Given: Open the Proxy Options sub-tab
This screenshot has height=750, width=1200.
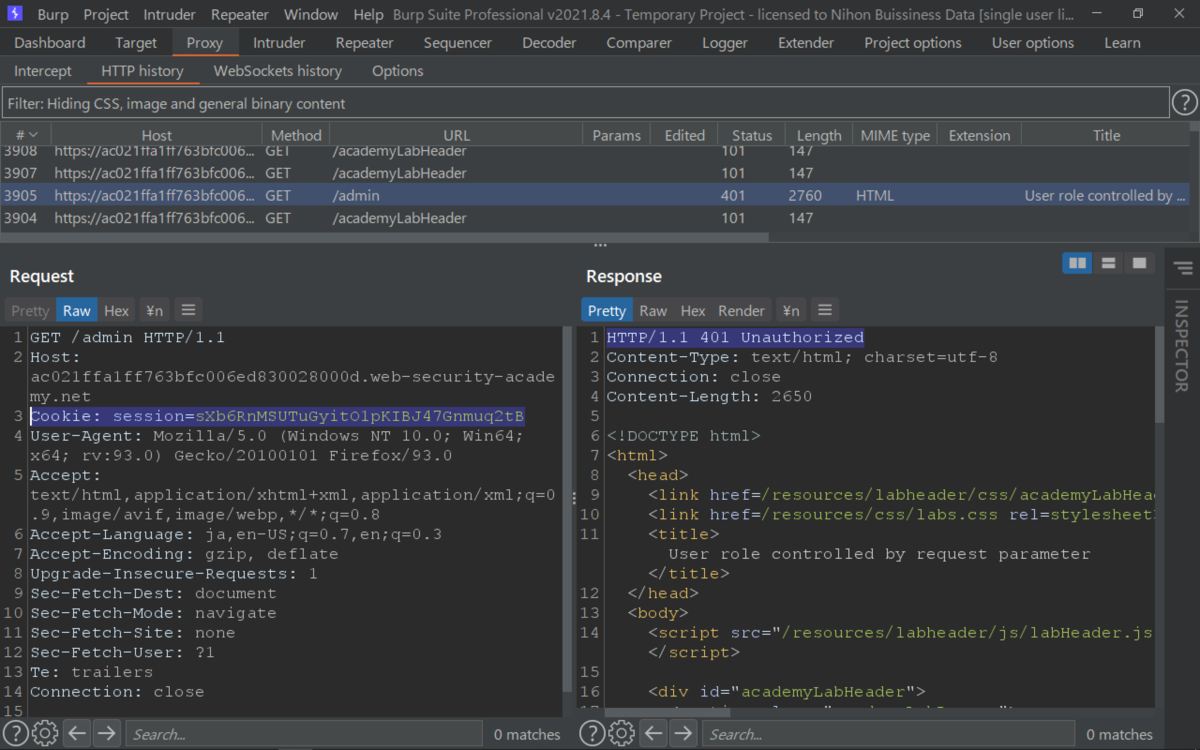Looking at the screenshot, I should [x=398, y=71].
